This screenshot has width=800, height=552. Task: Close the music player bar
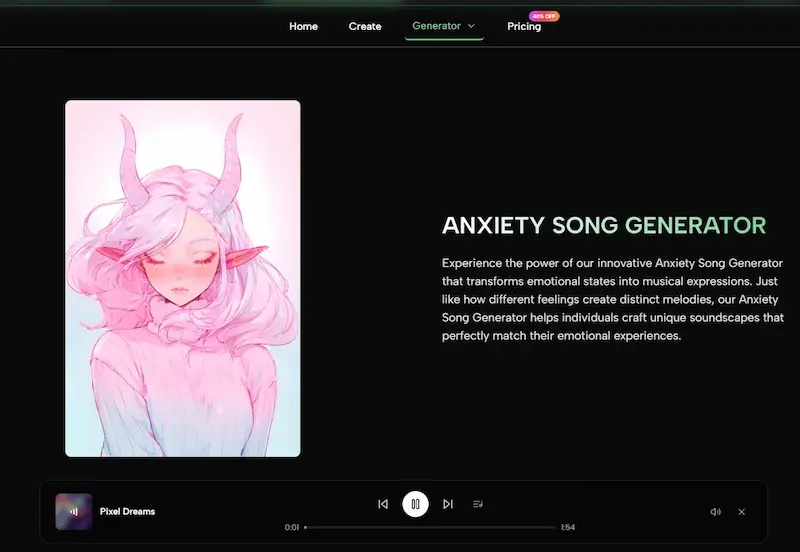tap(742, 512)
